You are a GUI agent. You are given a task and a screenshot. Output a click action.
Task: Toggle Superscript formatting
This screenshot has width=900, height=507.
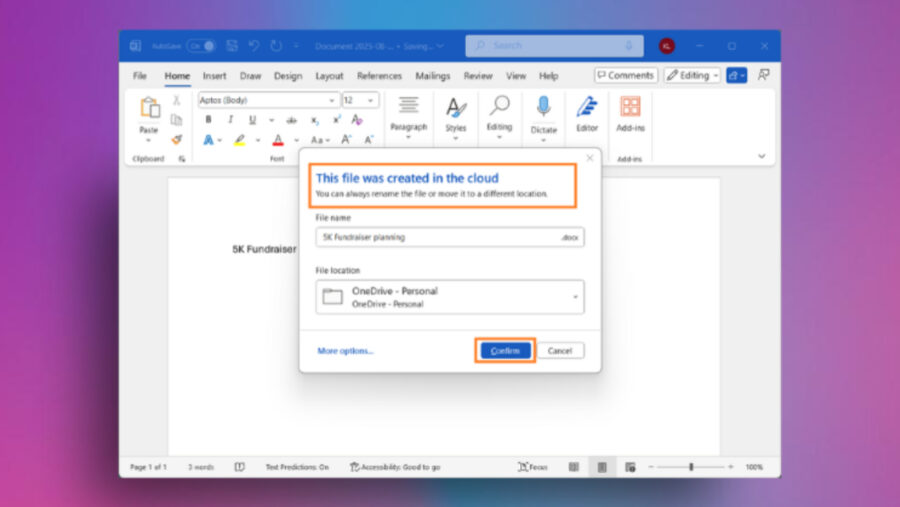click(x=336, y=119)
